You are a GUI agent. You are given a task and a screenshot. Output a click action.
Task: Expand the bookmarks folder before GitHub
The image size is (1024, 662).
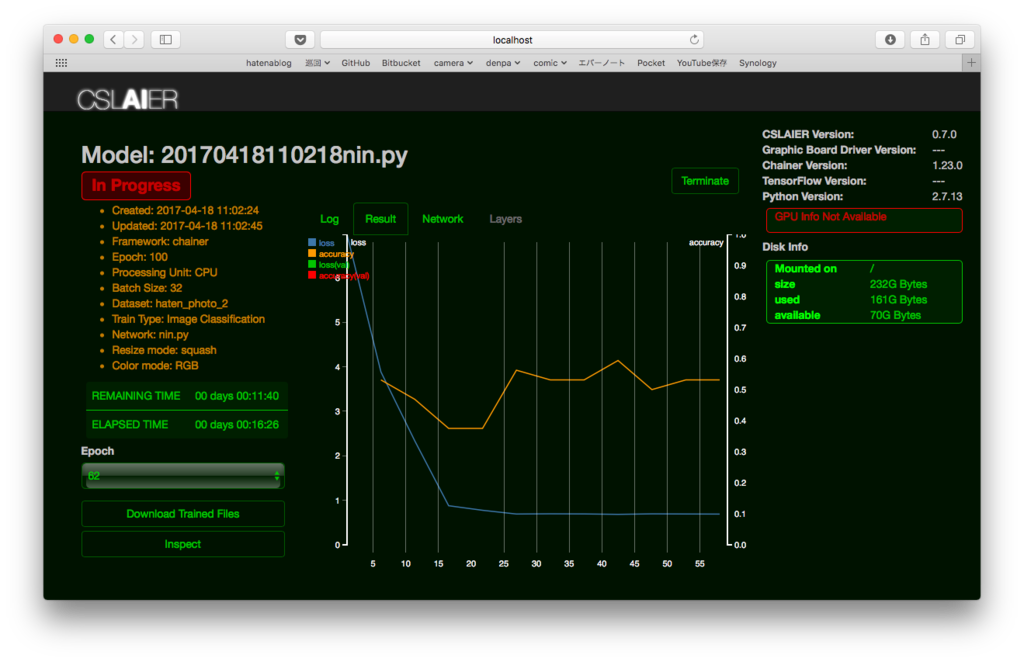317,63
